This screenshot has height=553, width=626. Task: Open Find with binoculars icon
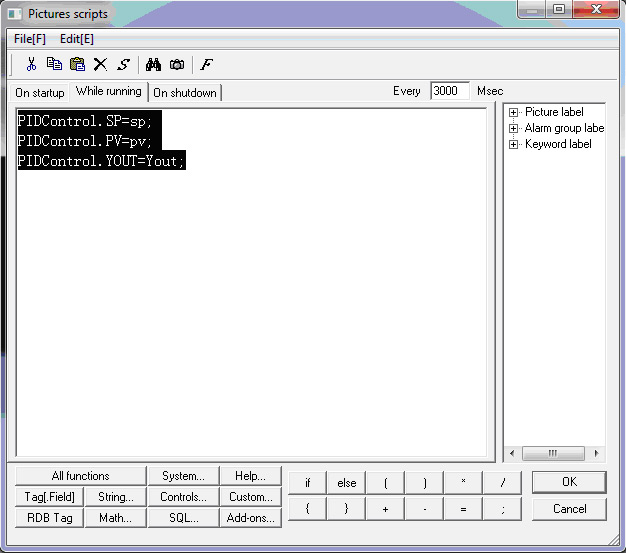click(x=153, y=64)
